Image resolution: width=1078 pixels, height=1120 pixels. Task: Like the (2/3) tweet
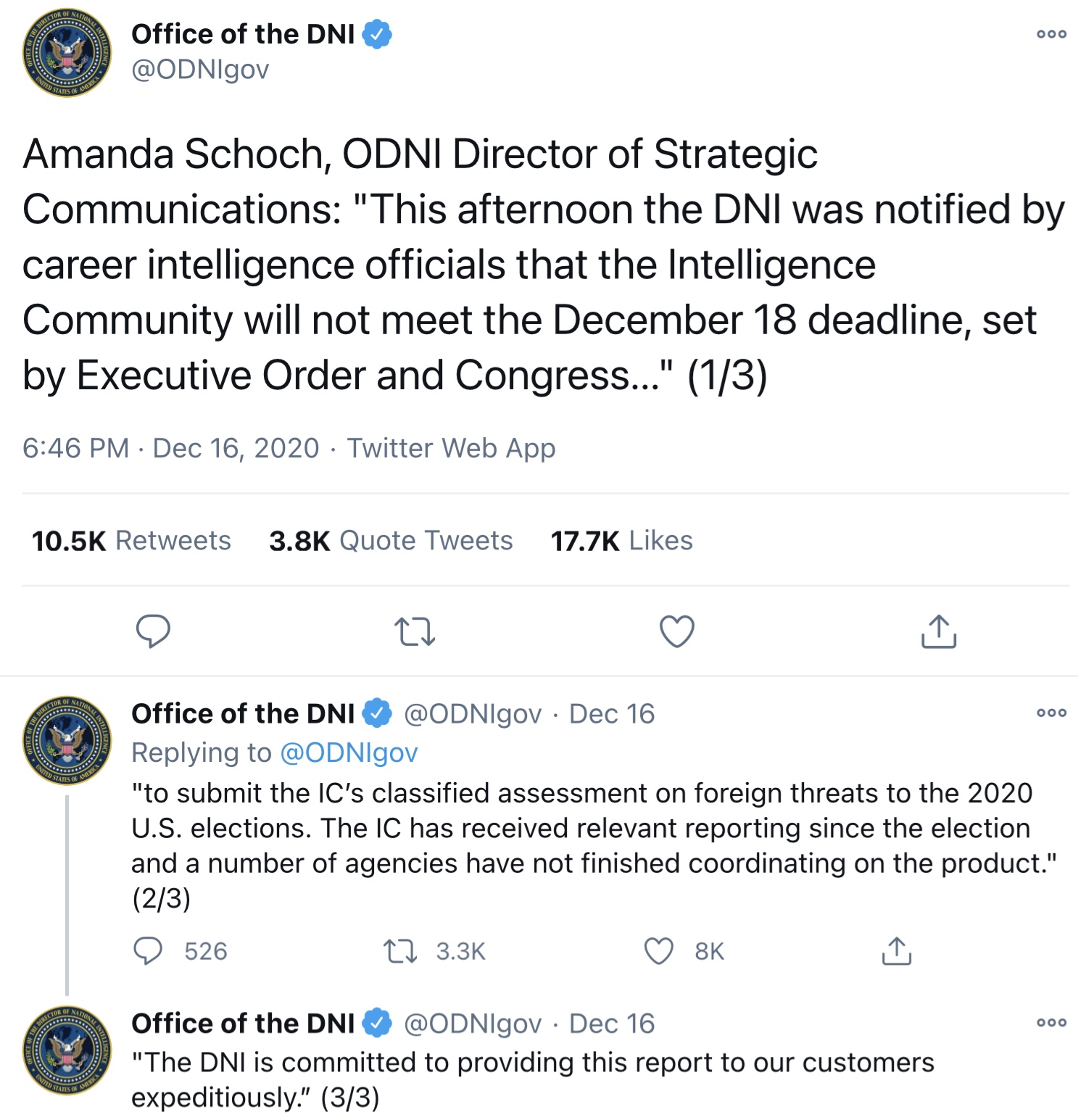pos(659,950)
